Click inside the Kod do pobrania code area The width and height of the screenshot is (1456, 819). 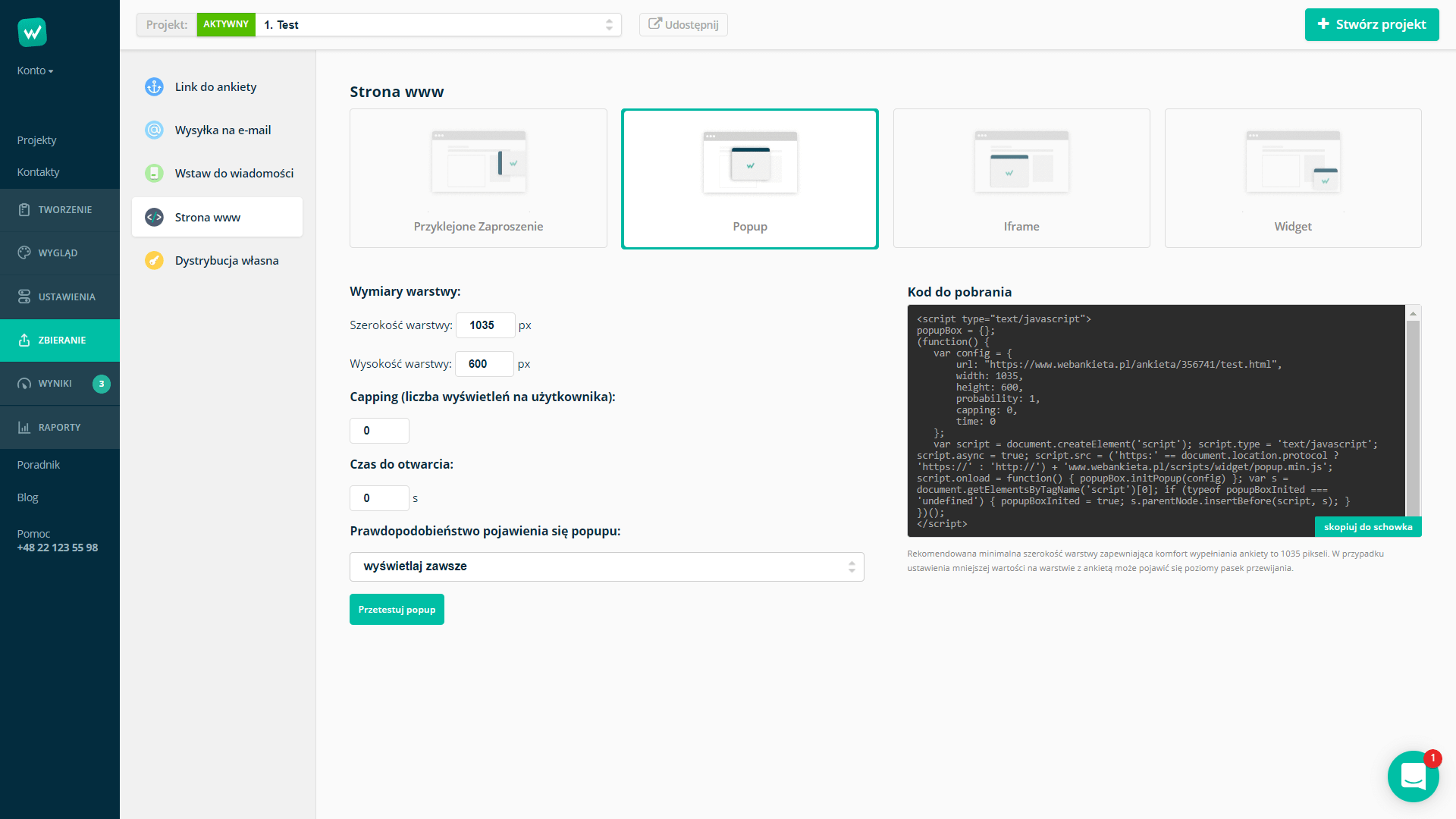(x=1156, y=421)
